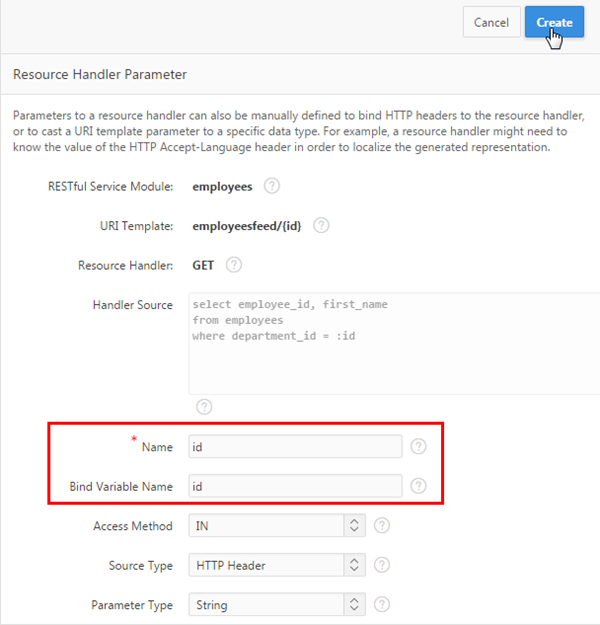Click Resource Handler help question mark
Screen dimensions: 600x625
tap(234, 265)
